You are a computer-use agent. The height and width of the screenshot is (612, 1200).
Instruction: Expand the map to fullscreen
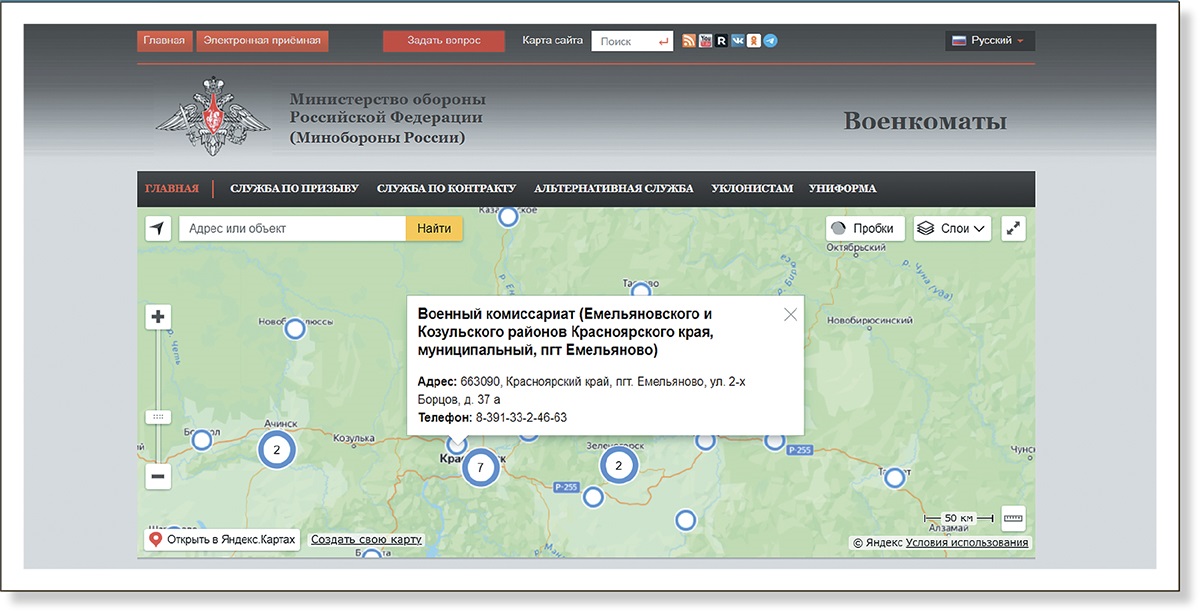coord(1012,227)
